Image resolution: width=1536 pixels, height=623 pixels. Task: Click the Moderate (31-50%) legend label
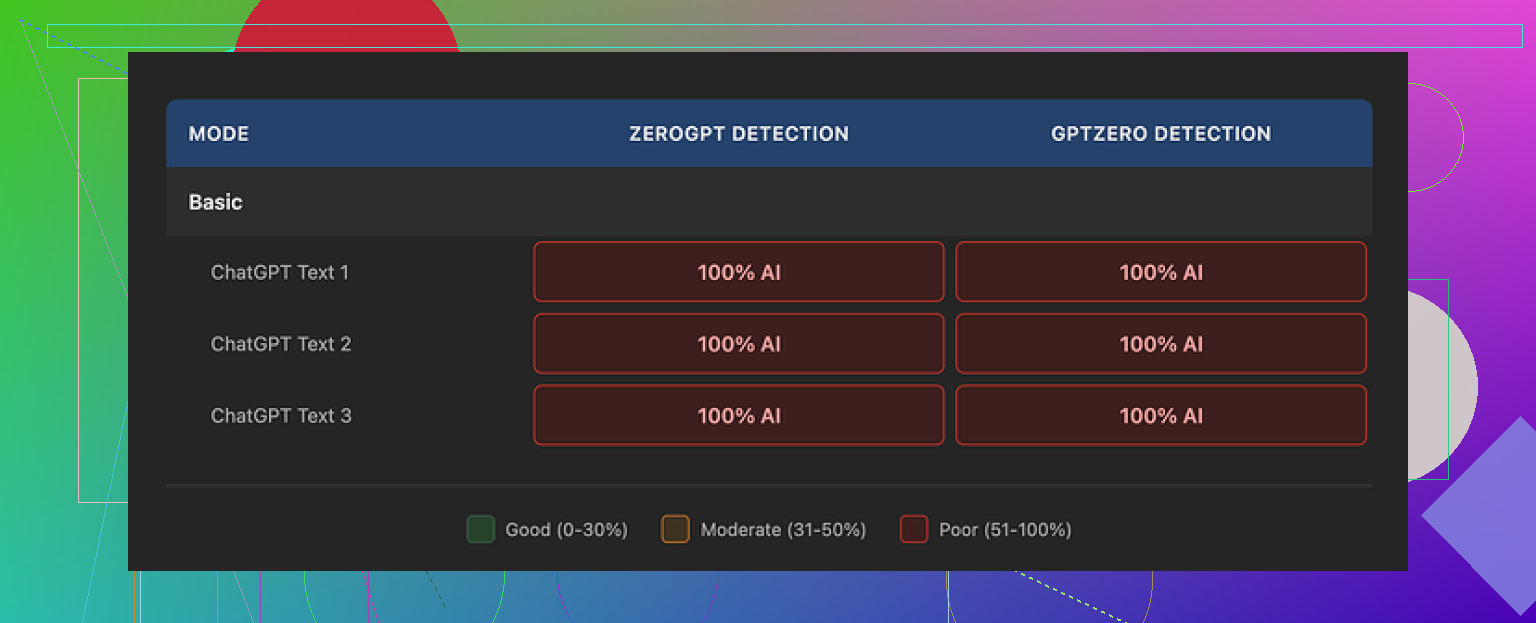tap(783, 530)
